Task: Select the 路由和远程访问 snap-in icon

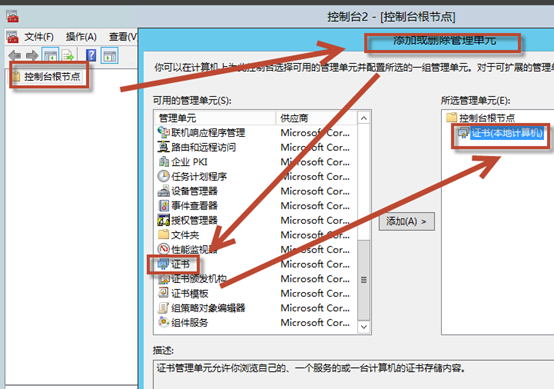Action: (x=163, y=147)
